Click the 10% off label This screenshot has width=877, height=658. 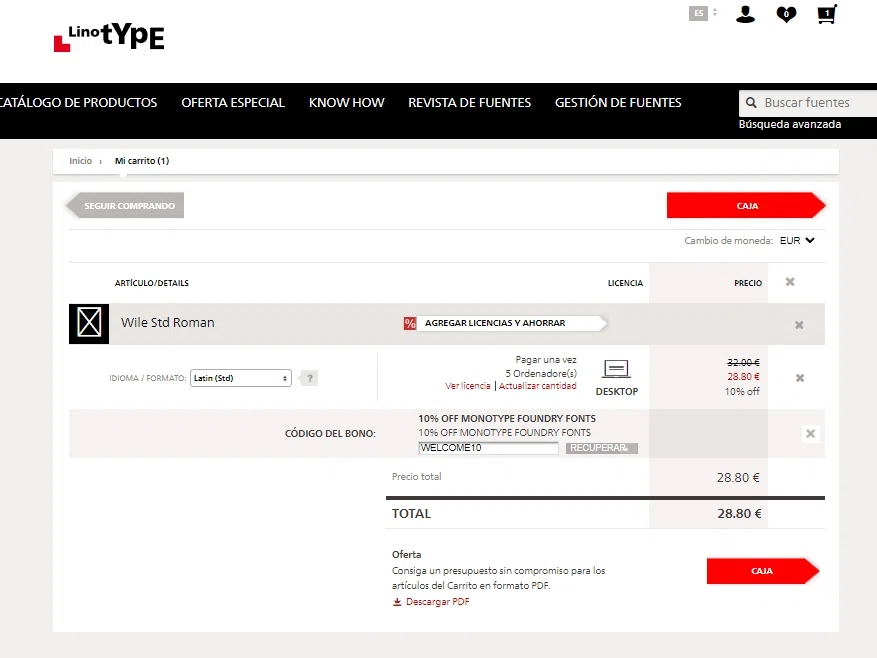[742, 392]
